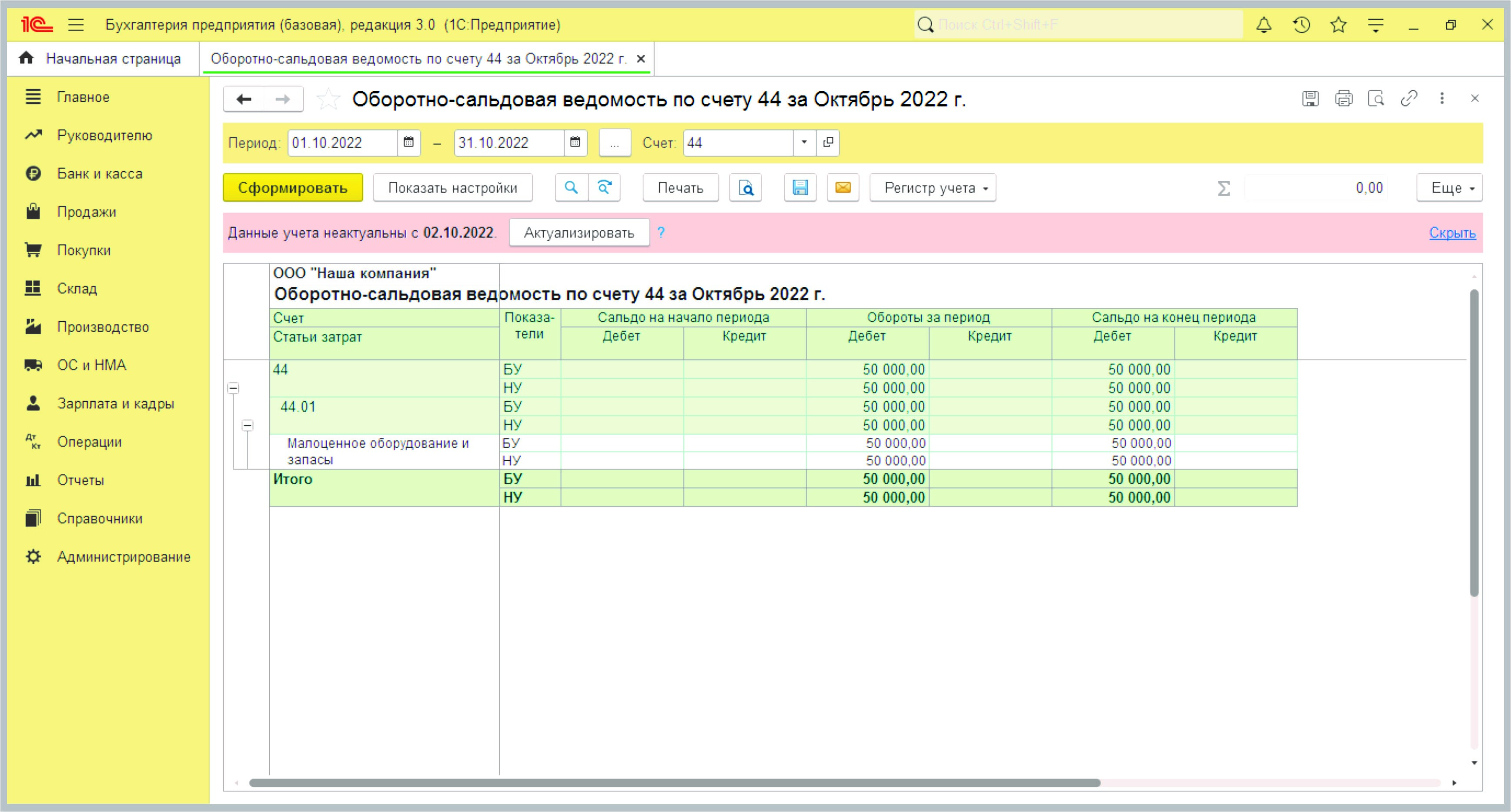The height and width of the screenshot is (812, 1511).
Task: Open the Еще menu
Action: (1449, 188)
